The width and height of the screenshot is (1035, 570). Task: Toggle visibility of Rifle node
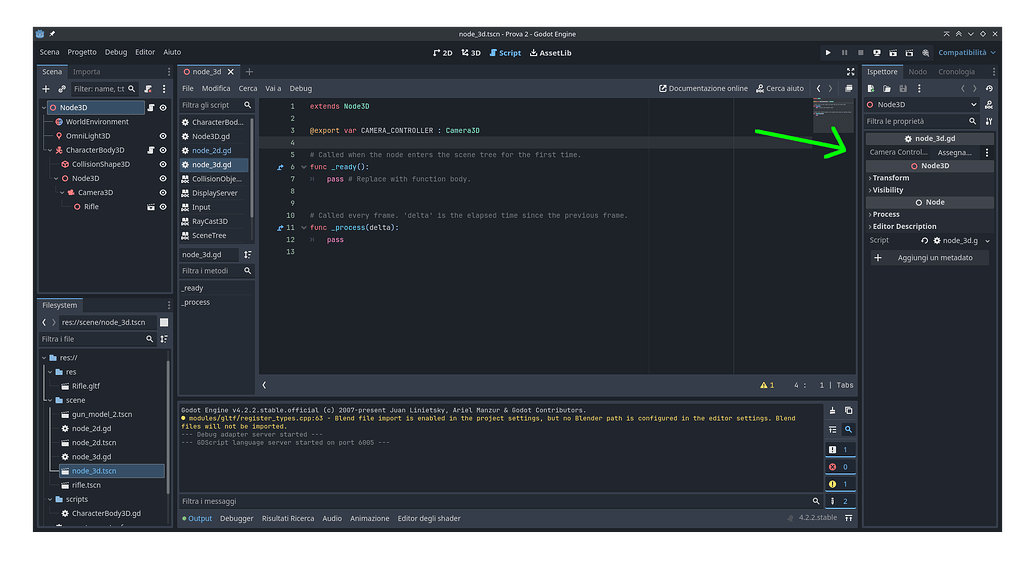(x=163, y=207)
